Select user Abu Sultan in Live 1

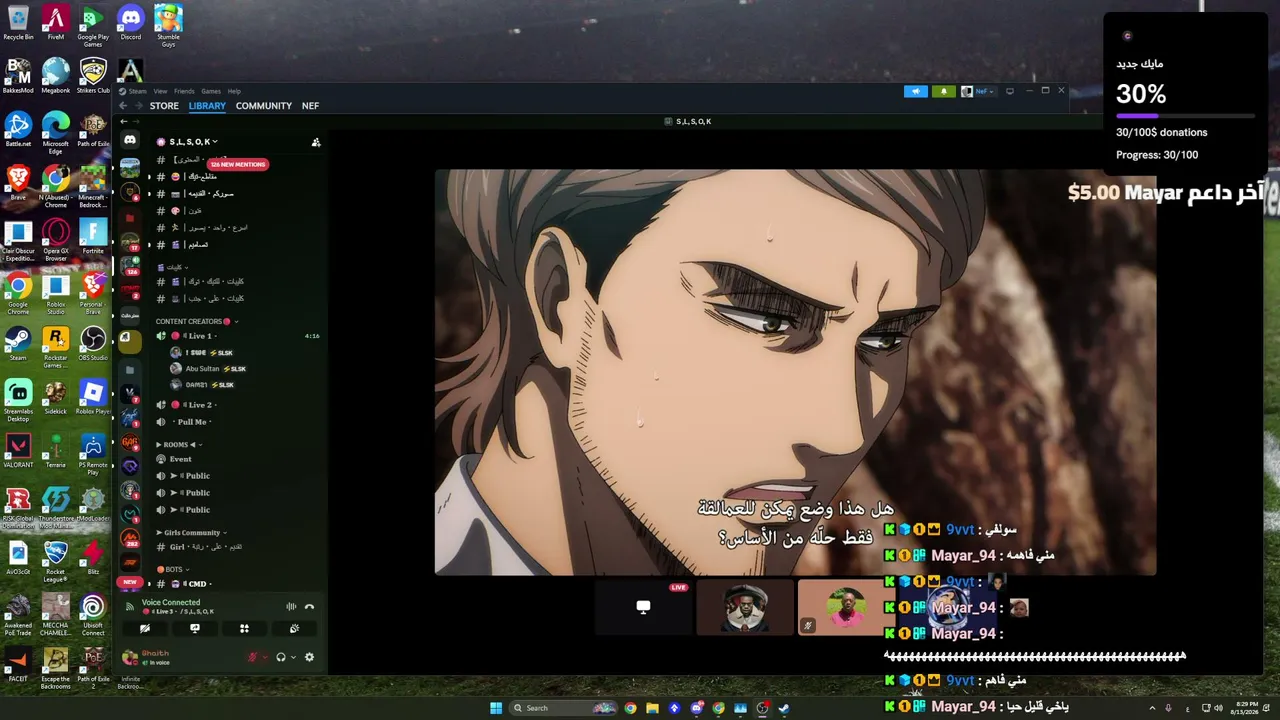click(208, 369)
